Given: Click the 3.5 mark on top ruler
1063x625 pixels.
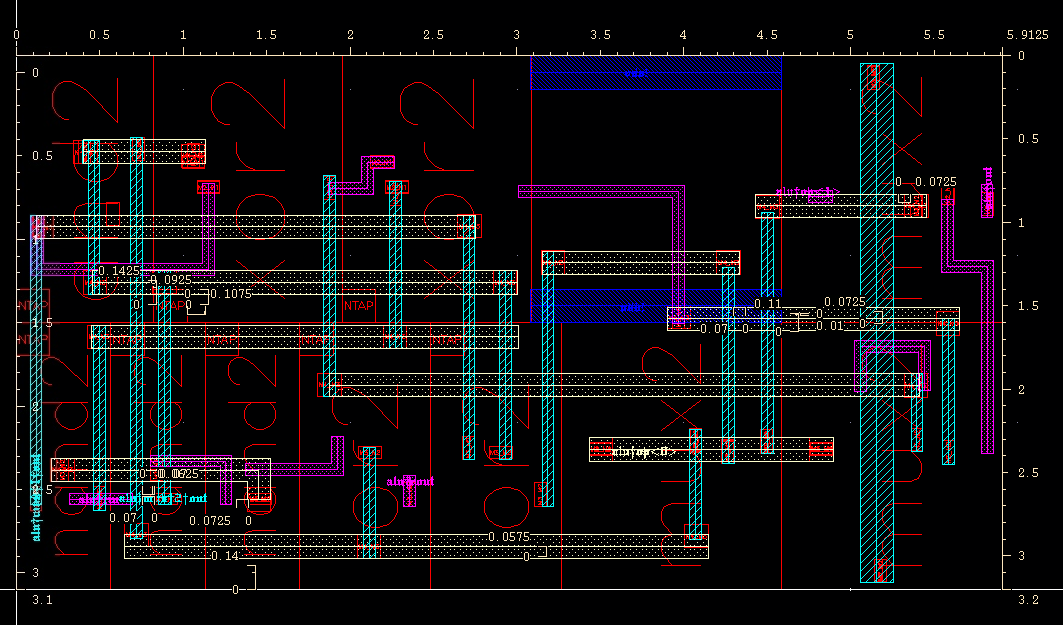Looking at the screenshot, I should pos(600,35).
